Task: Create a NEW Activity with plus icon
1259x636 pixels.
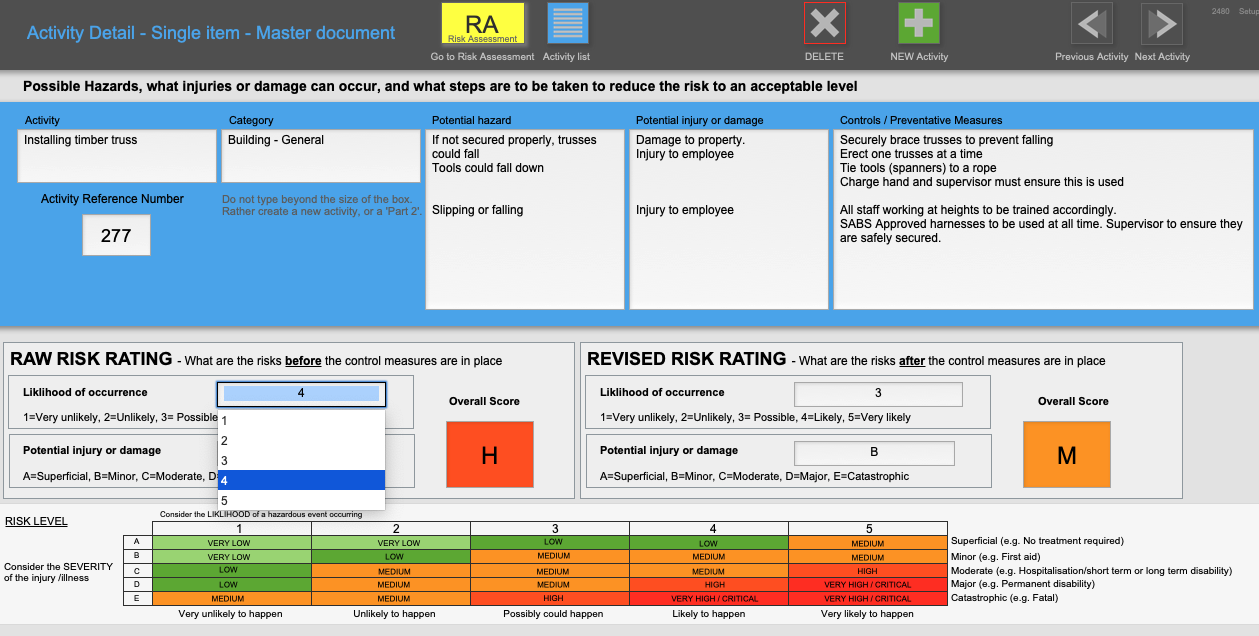Action: [x=919, y=24]
